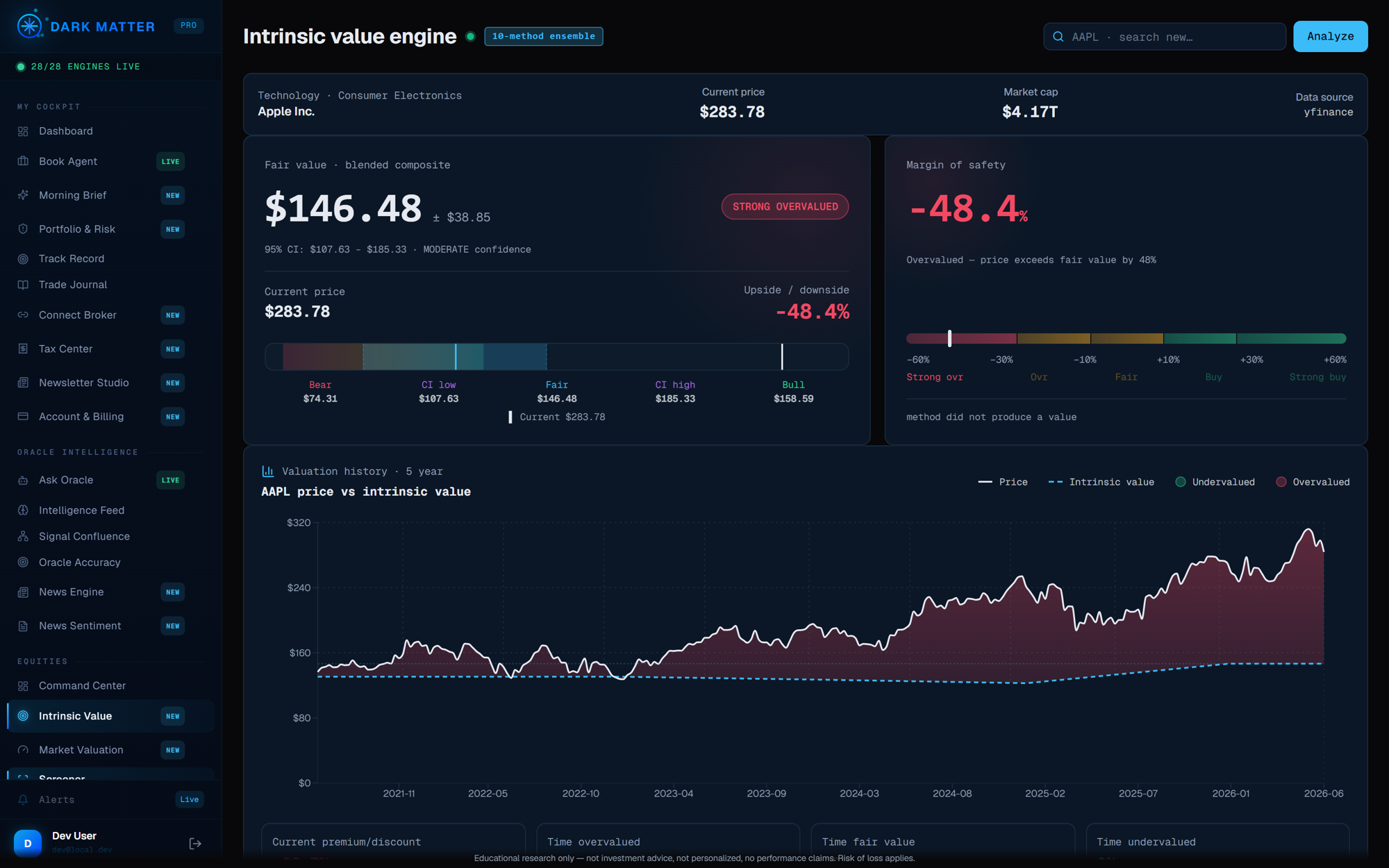Go to Book Agent page
The image size is (1389, 868).
tap(110, 161)
